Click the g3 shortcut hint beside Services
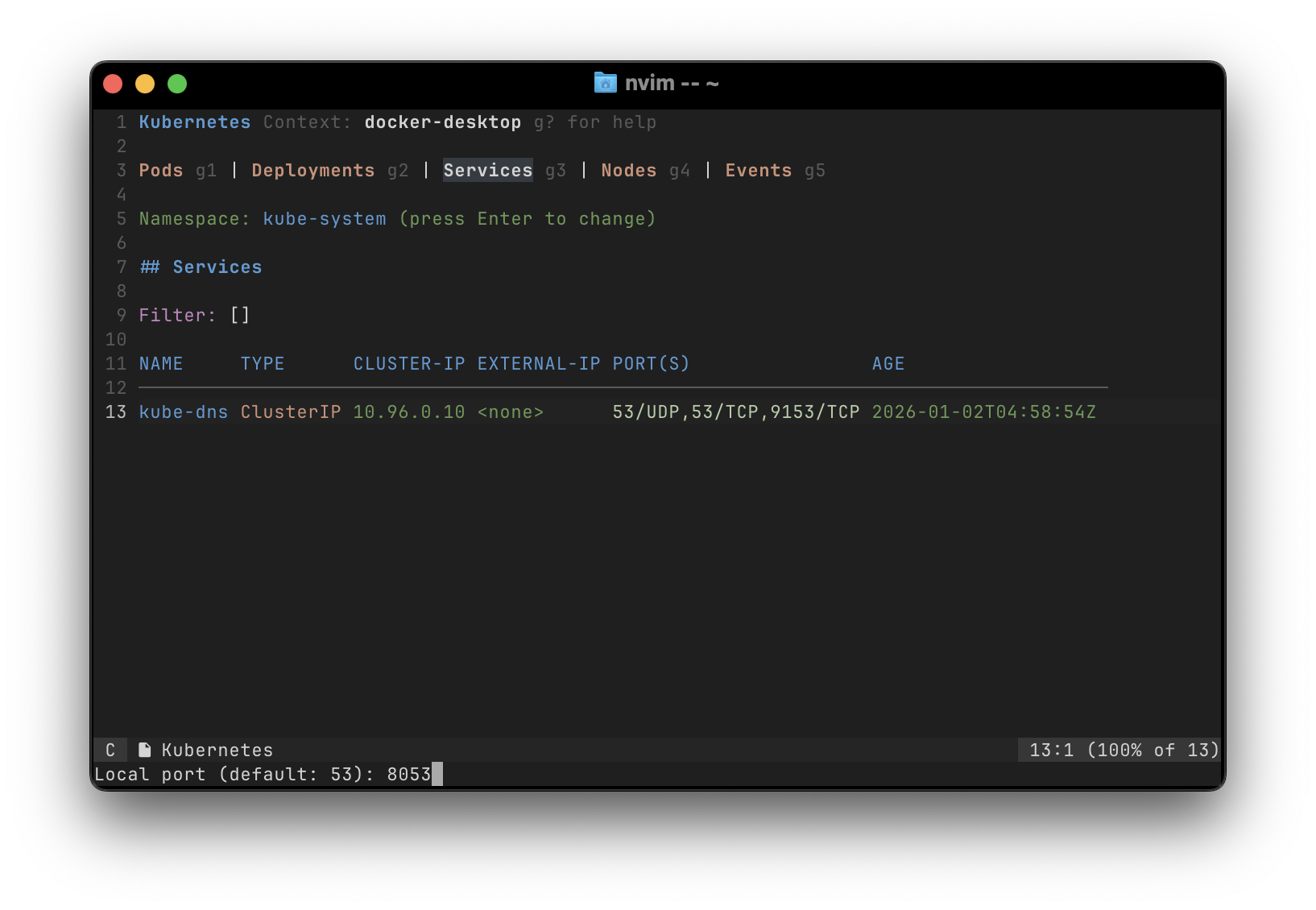 coord(556,171)
